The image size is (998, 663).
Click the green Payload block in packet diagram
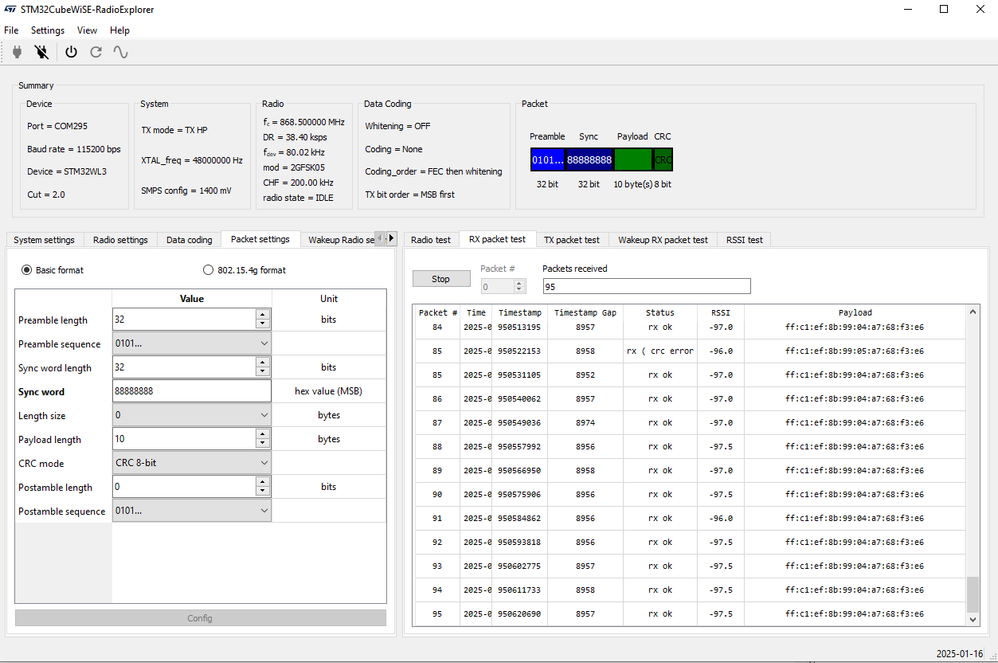(632, 159)
